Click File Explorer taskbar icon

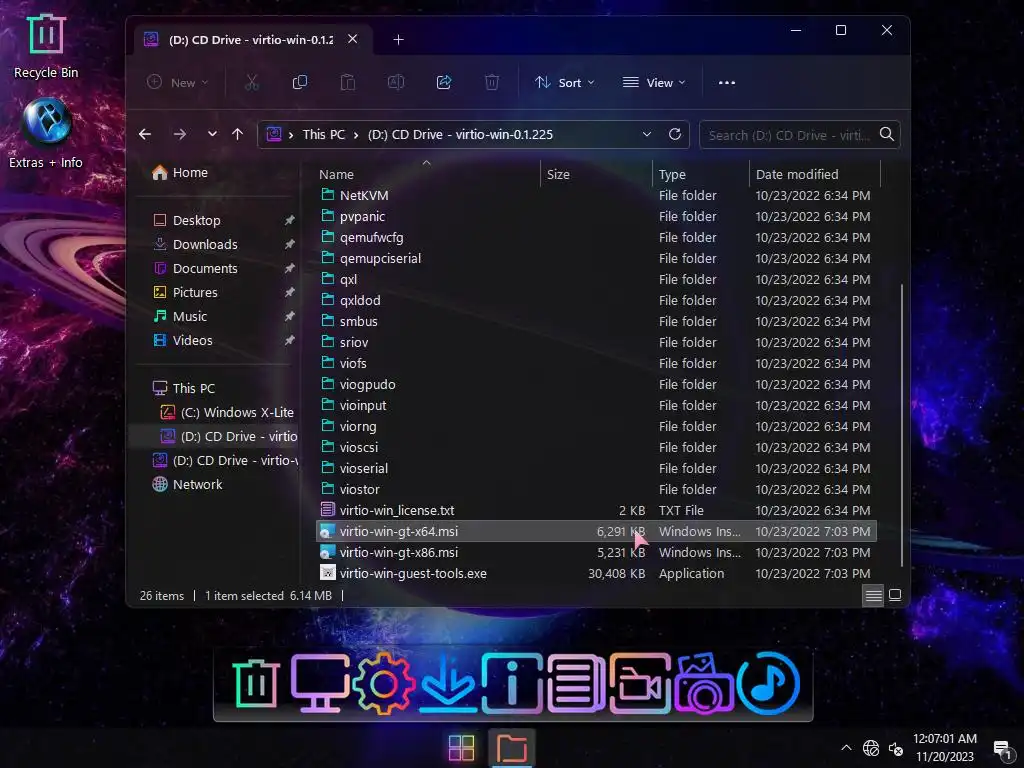click(511, 748)
